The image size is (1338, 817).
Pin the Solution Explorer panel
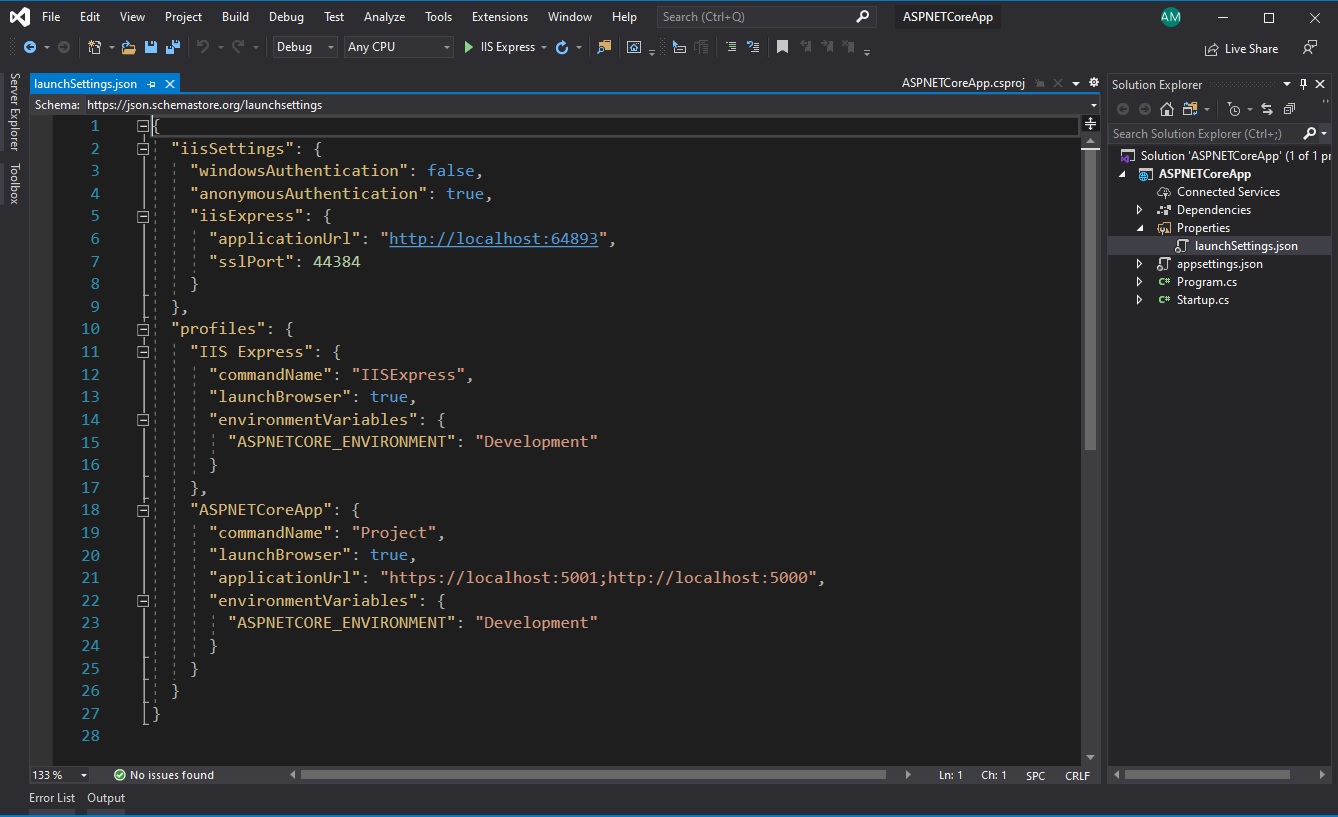pos(1303,84)
